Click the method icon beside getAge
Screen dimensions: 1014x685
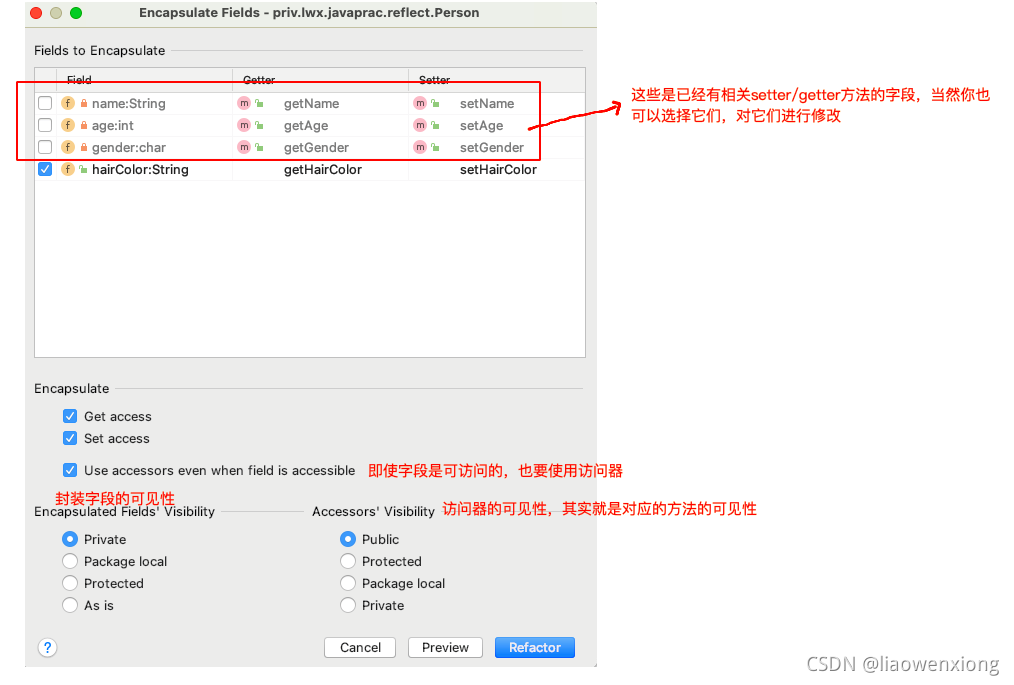point(244,125)
